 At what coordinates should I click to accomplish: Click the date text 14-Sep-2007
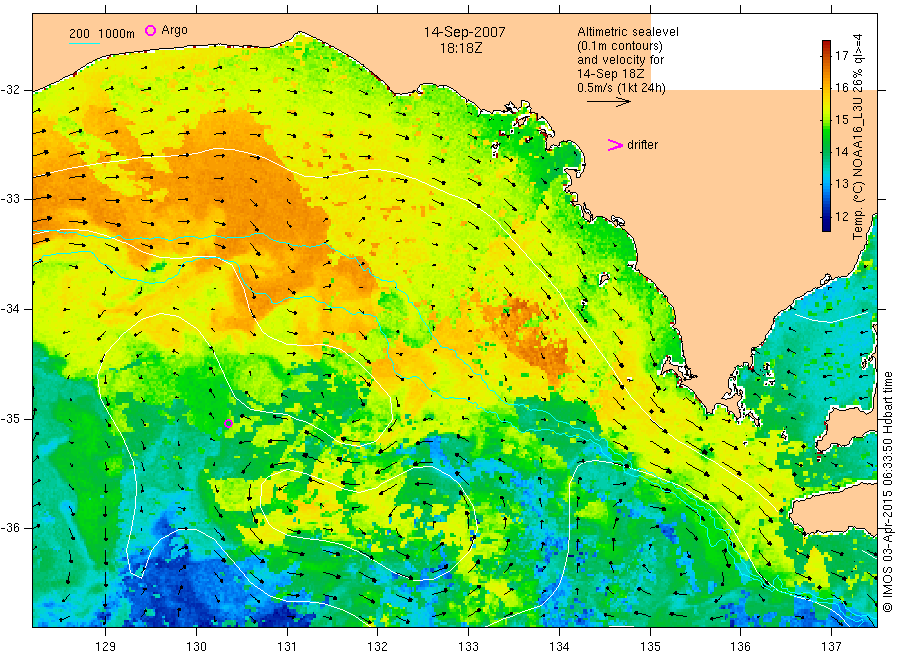(464, 32)
